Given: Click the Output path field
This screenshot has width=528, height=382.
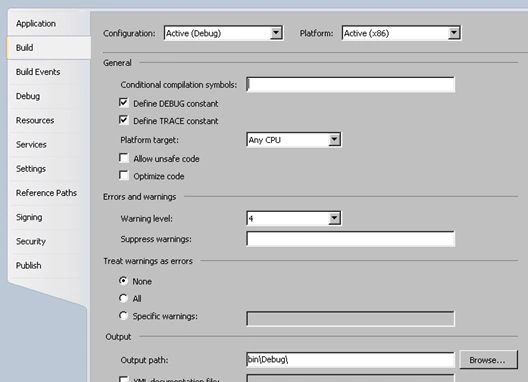Looking at the screenshot, I should click(350, 360).
